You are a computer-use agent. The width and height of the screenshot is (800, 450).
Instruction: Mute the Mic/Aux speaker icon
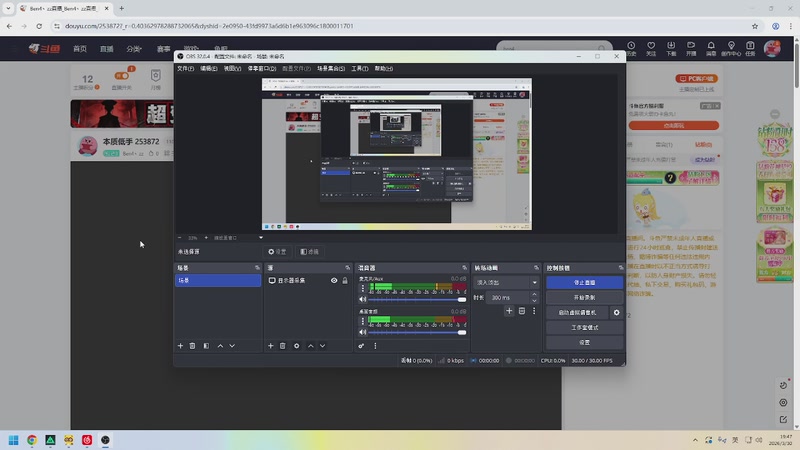click(362, 300)
